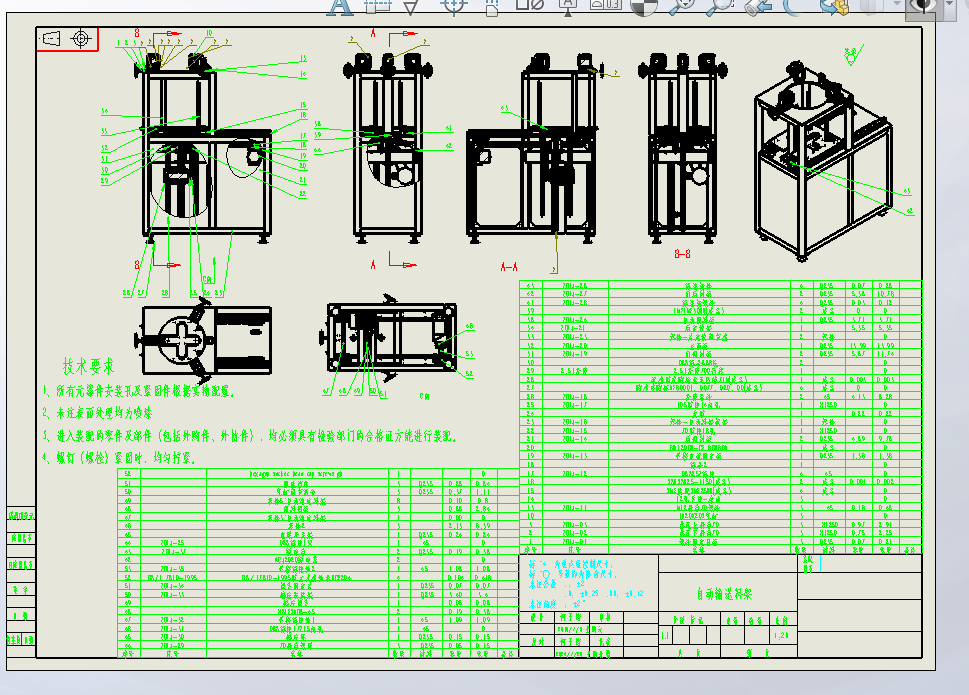Select balloon 63 in the isometric view
This screenshot has height=695, width=969.
(x=907, y=192)
